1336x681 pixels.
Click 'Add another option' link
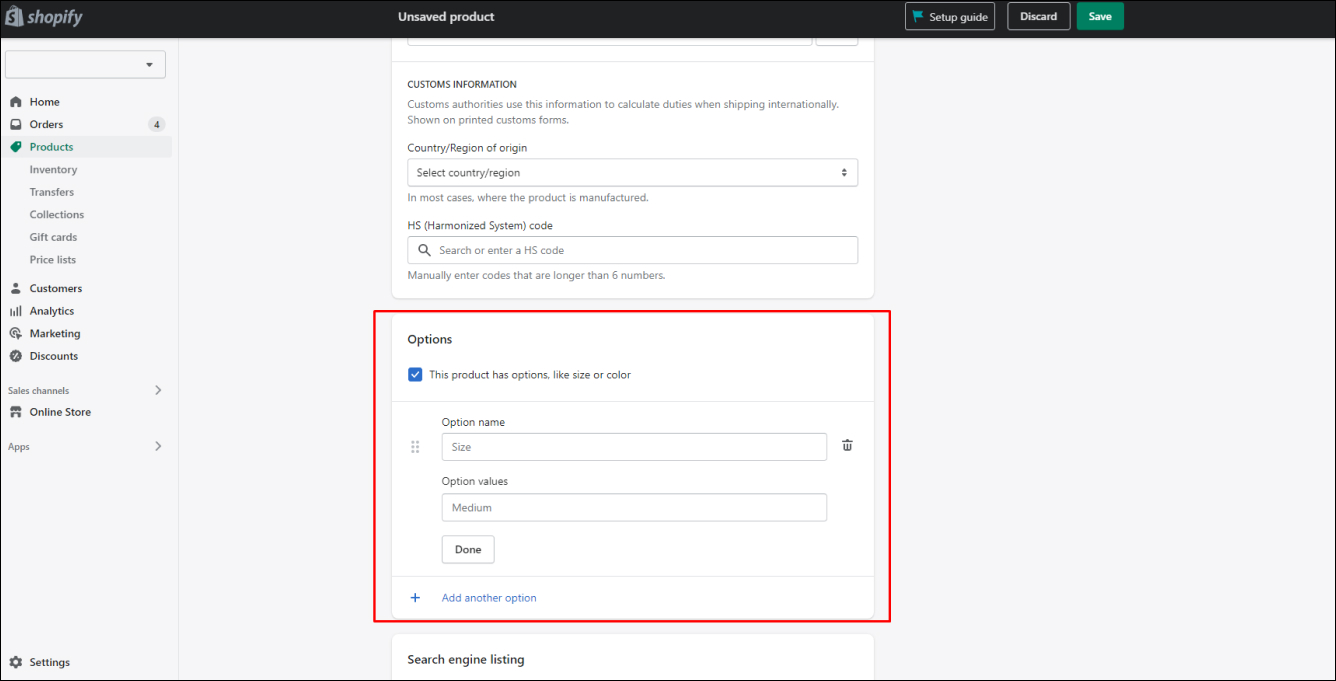click(x=489, y=598)
